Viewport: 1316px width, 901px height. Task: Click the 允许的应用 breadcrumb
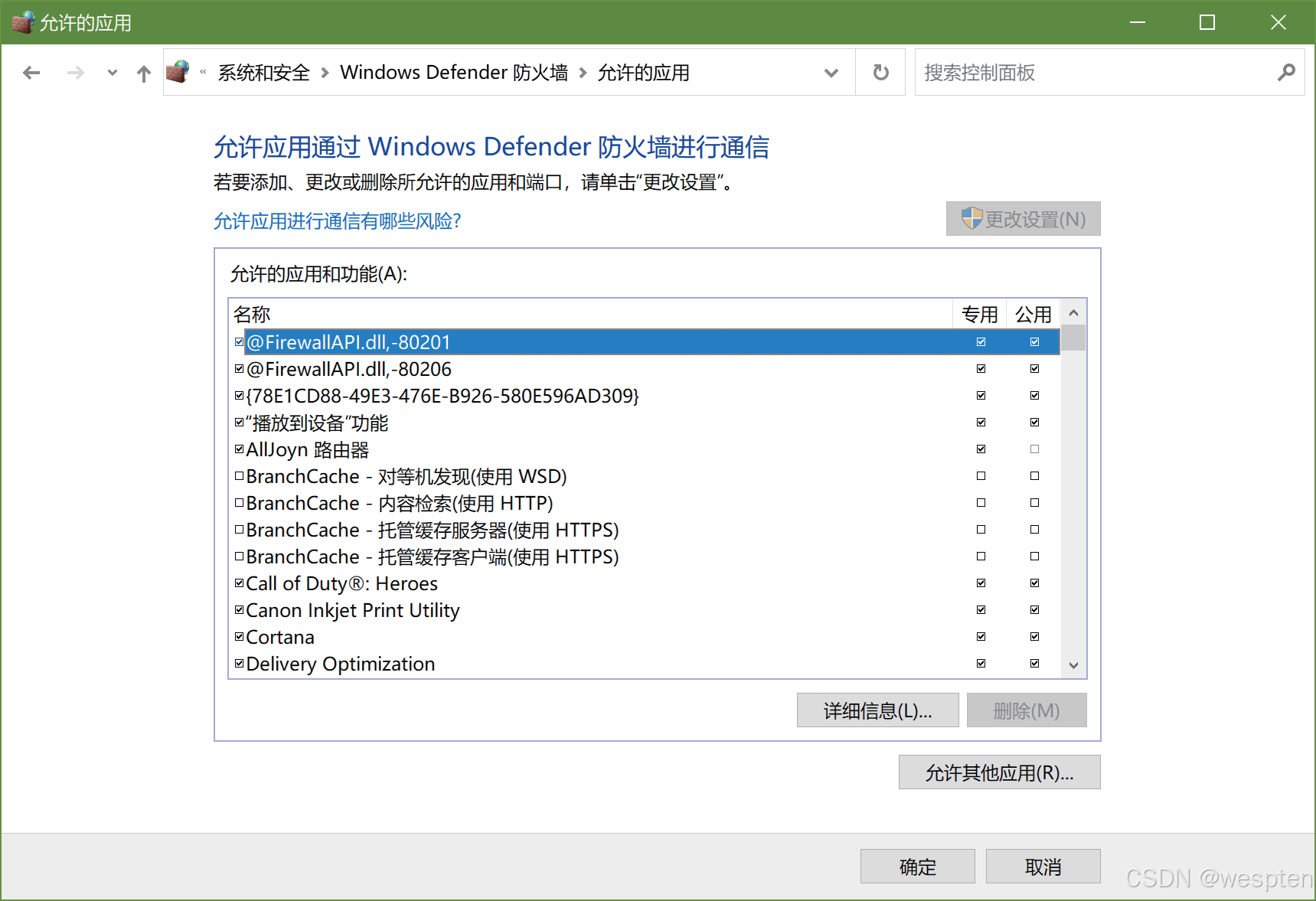coord(643,73)
